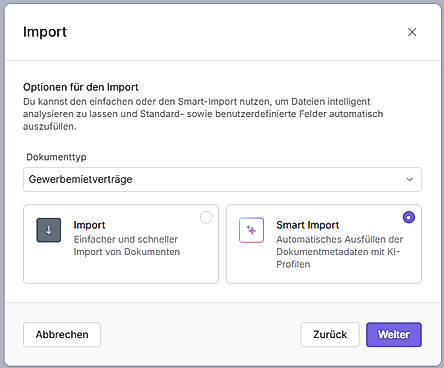Click 'Einfacher und schneller Import von Dokumenten' text
The height and width of the screenshot is (368, 444).
click(x=127, y=245)
